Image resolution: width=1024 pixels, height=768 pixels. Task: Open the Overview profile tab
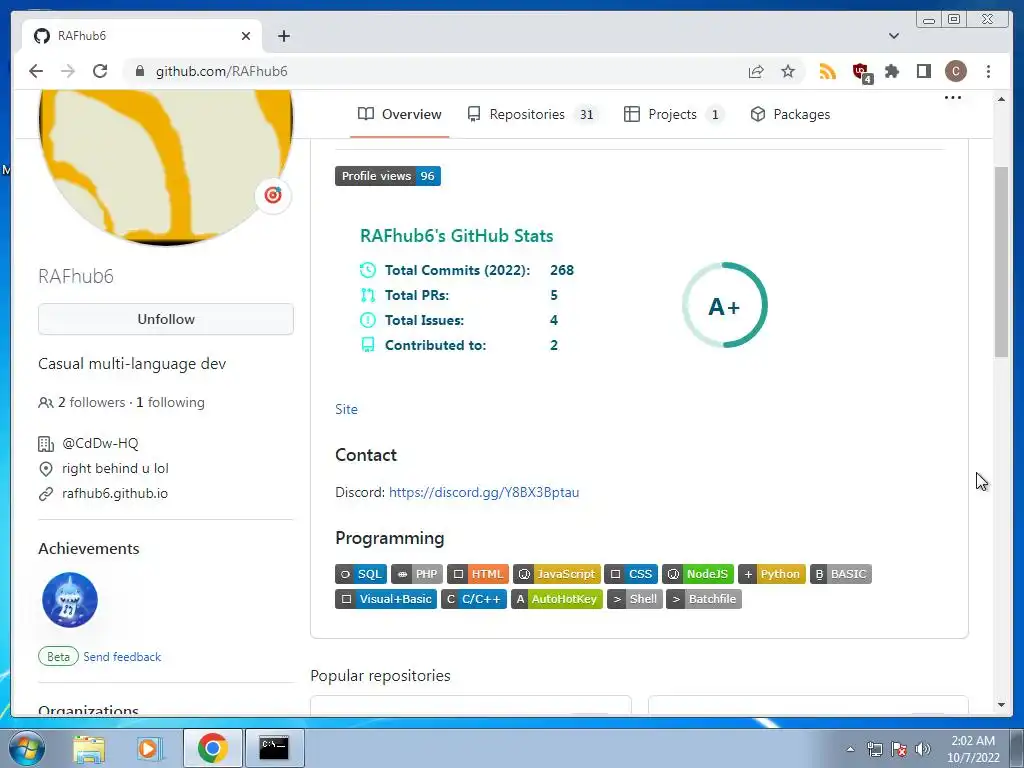(x=400, y=114)
